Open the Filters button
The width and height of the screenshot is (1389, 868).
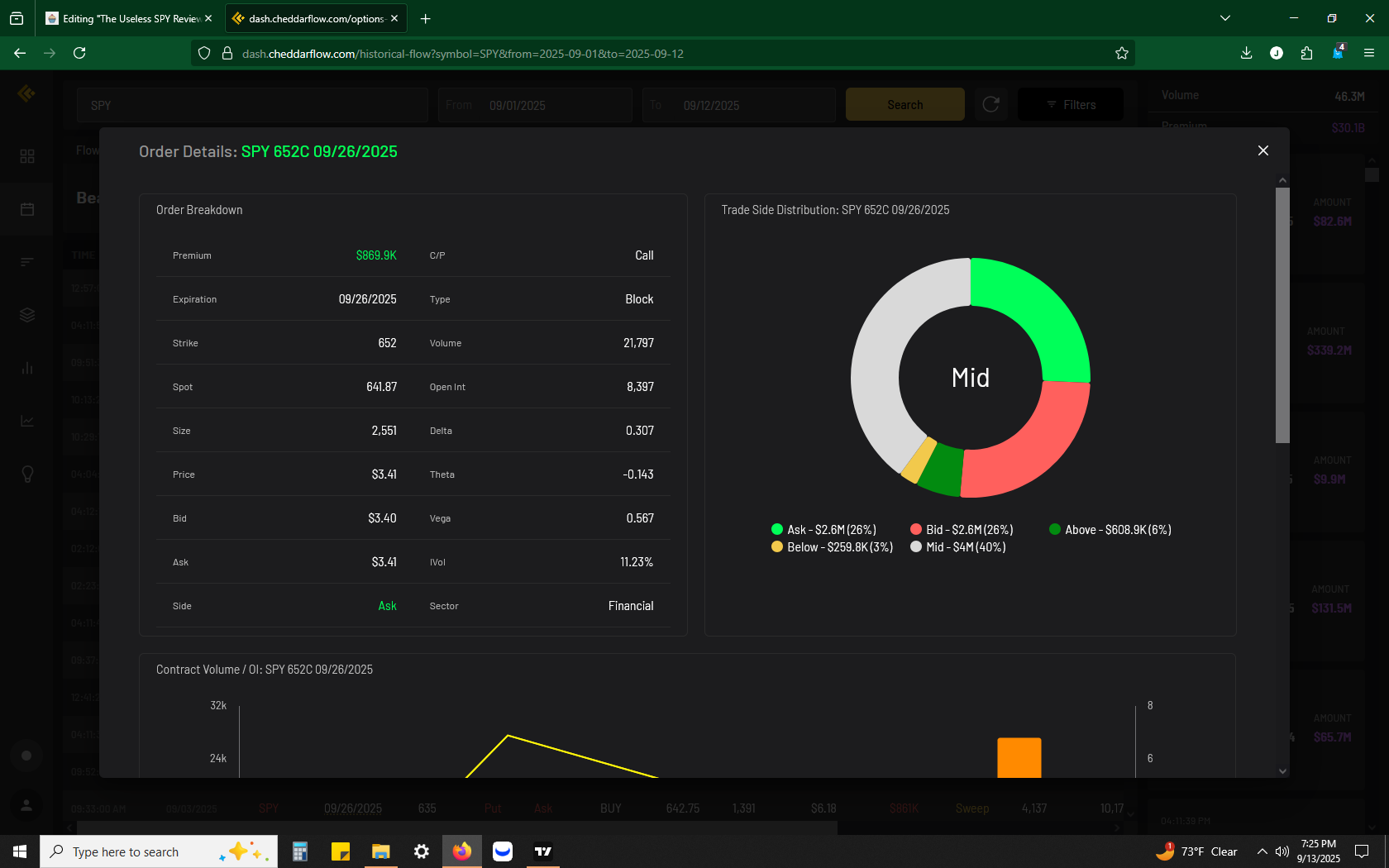point(1071,104)
